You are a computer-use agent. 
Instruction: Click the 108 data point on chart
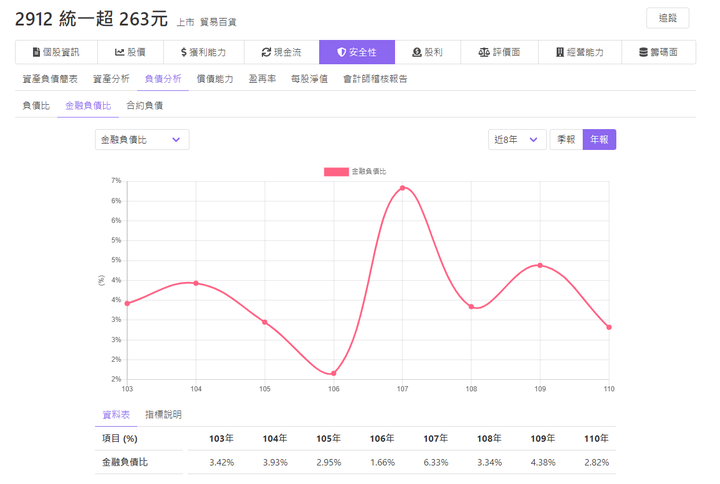(x=471, y=307)
